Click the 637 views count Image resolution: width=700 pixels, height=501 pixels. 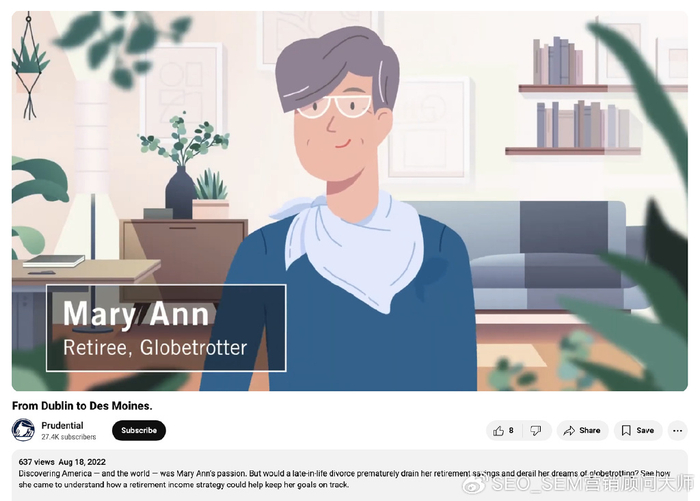(36, 462)
